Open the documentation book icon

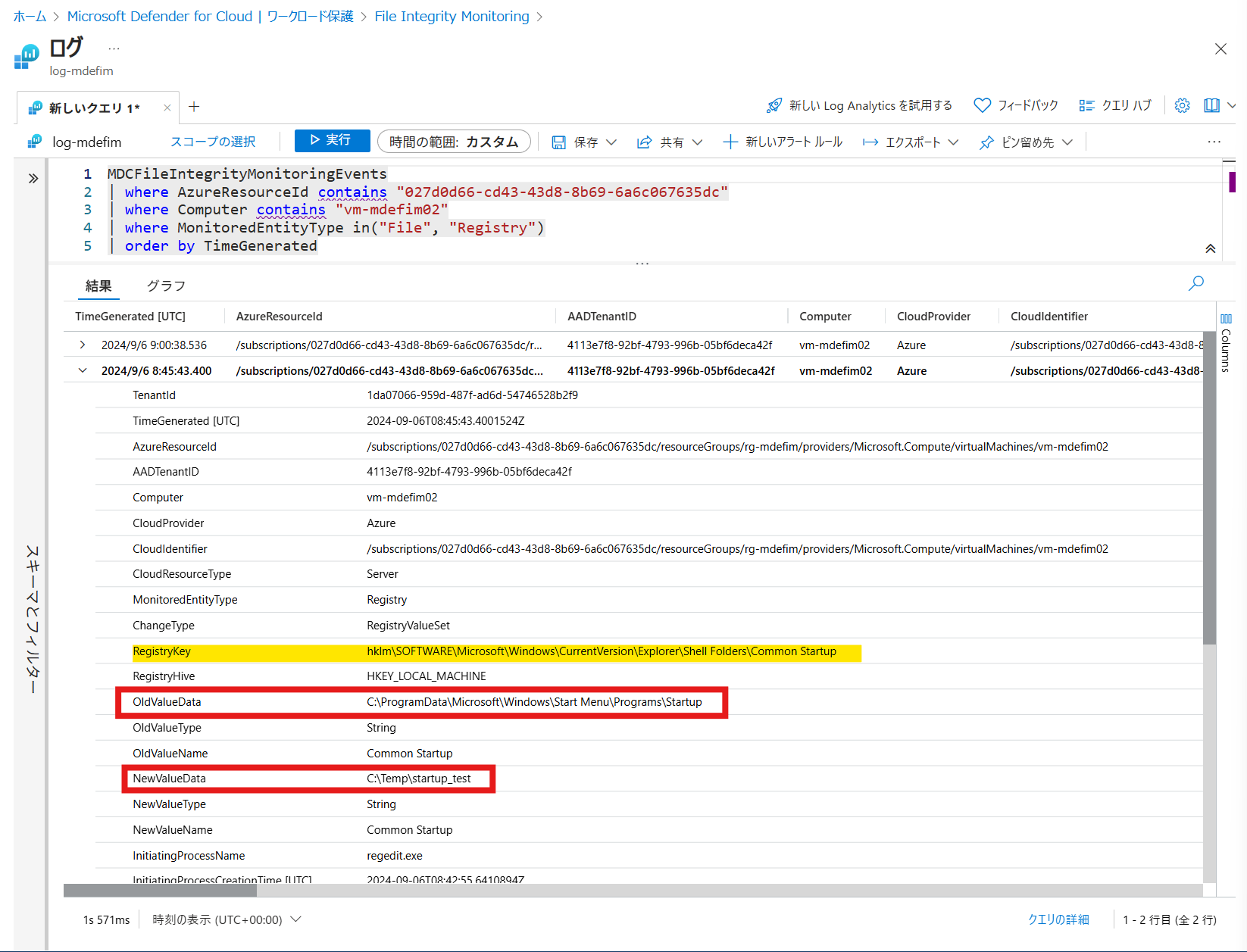coord(1211,105)
